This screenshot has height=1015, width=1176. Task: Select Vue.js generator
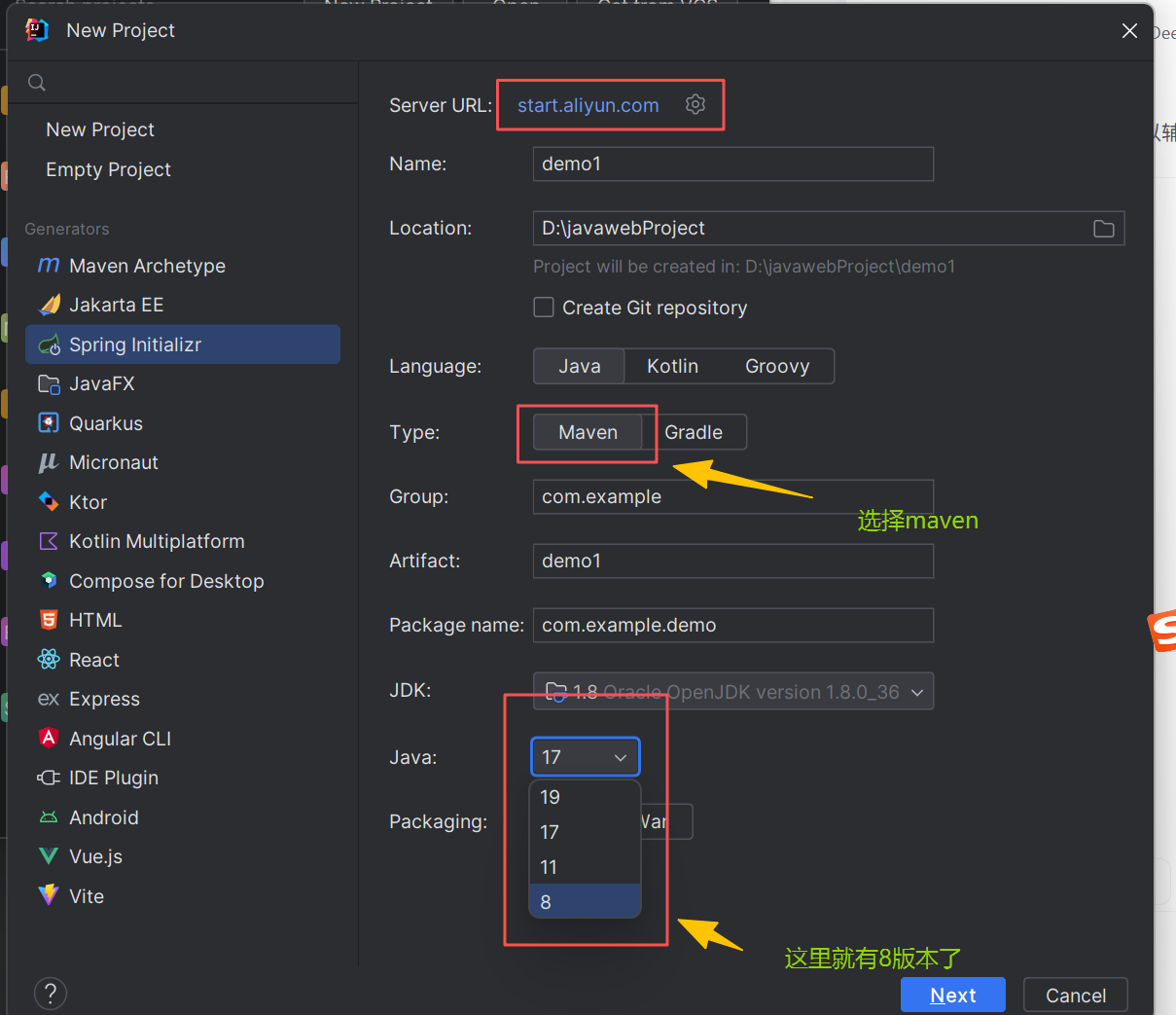coord(183,856)
